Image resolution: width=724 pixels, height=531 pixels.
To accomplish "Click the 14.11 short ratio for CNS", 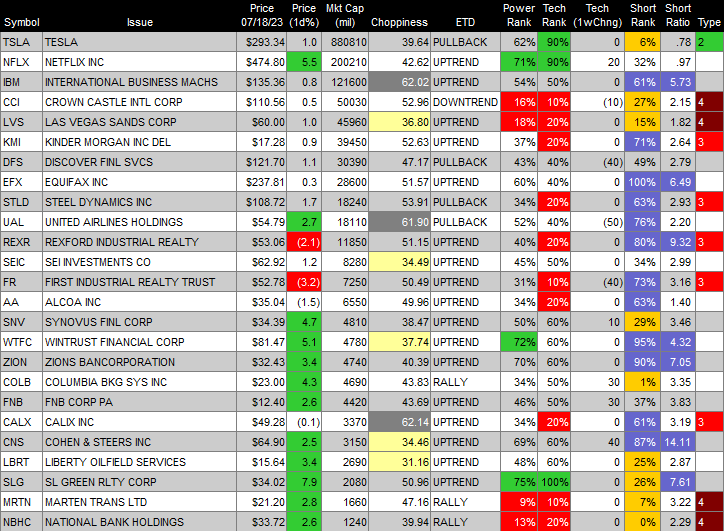I will [677, 442].
